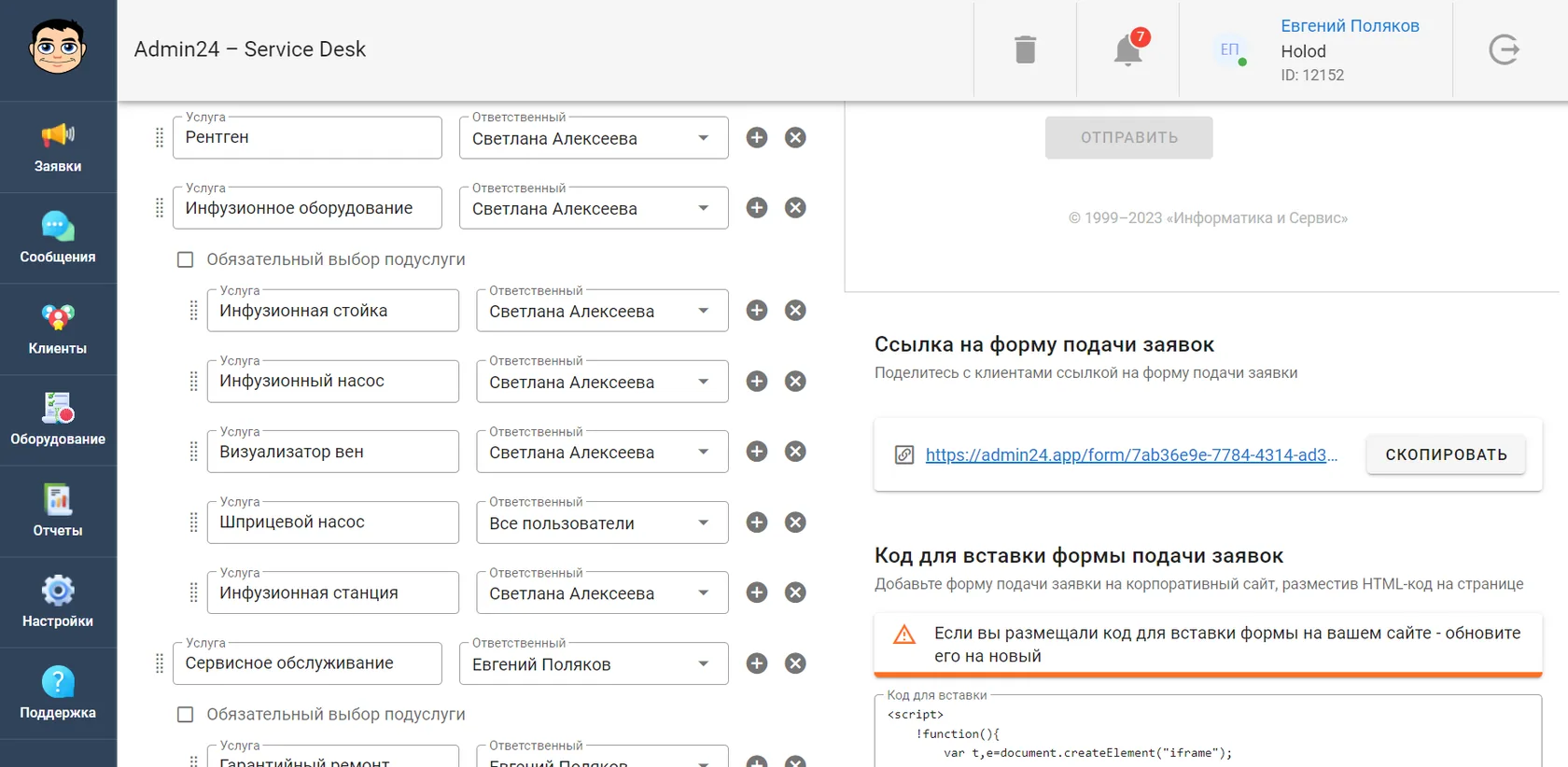Go to Заявки in sidebar

58,147
